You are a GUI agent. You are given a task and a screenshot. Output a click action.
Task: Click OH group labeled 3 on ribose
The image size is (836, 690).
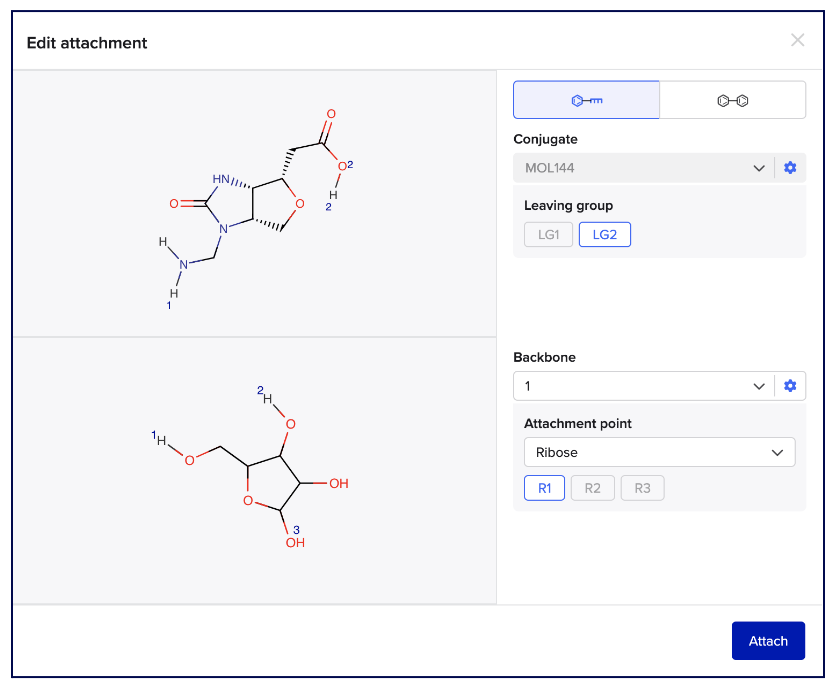[294, 543]
